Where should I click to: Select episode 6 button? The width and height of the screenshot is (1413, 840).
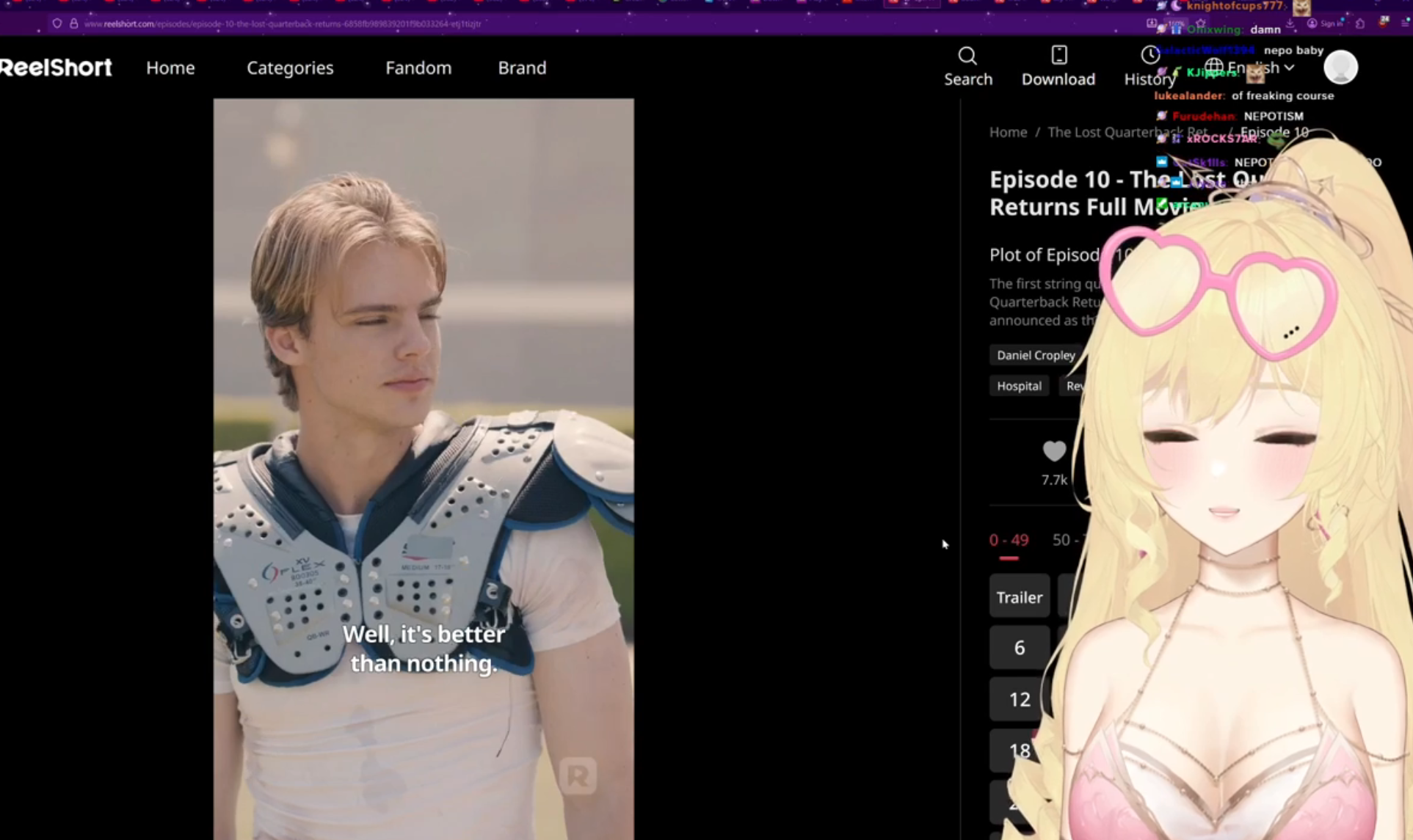1019,648
